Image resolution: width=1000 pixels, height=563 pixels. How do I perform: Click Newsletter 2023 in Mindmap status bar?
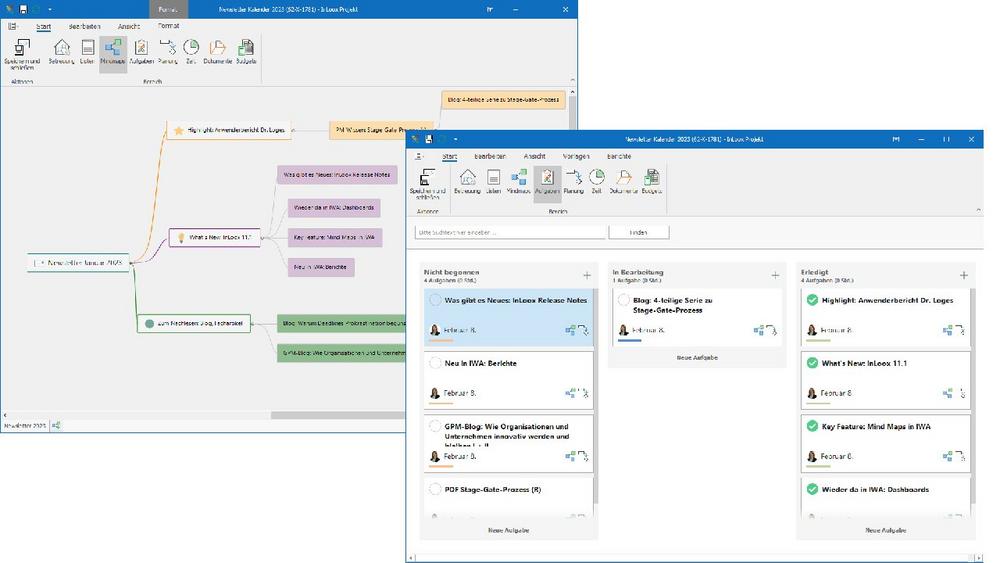(x=25, y=425)
